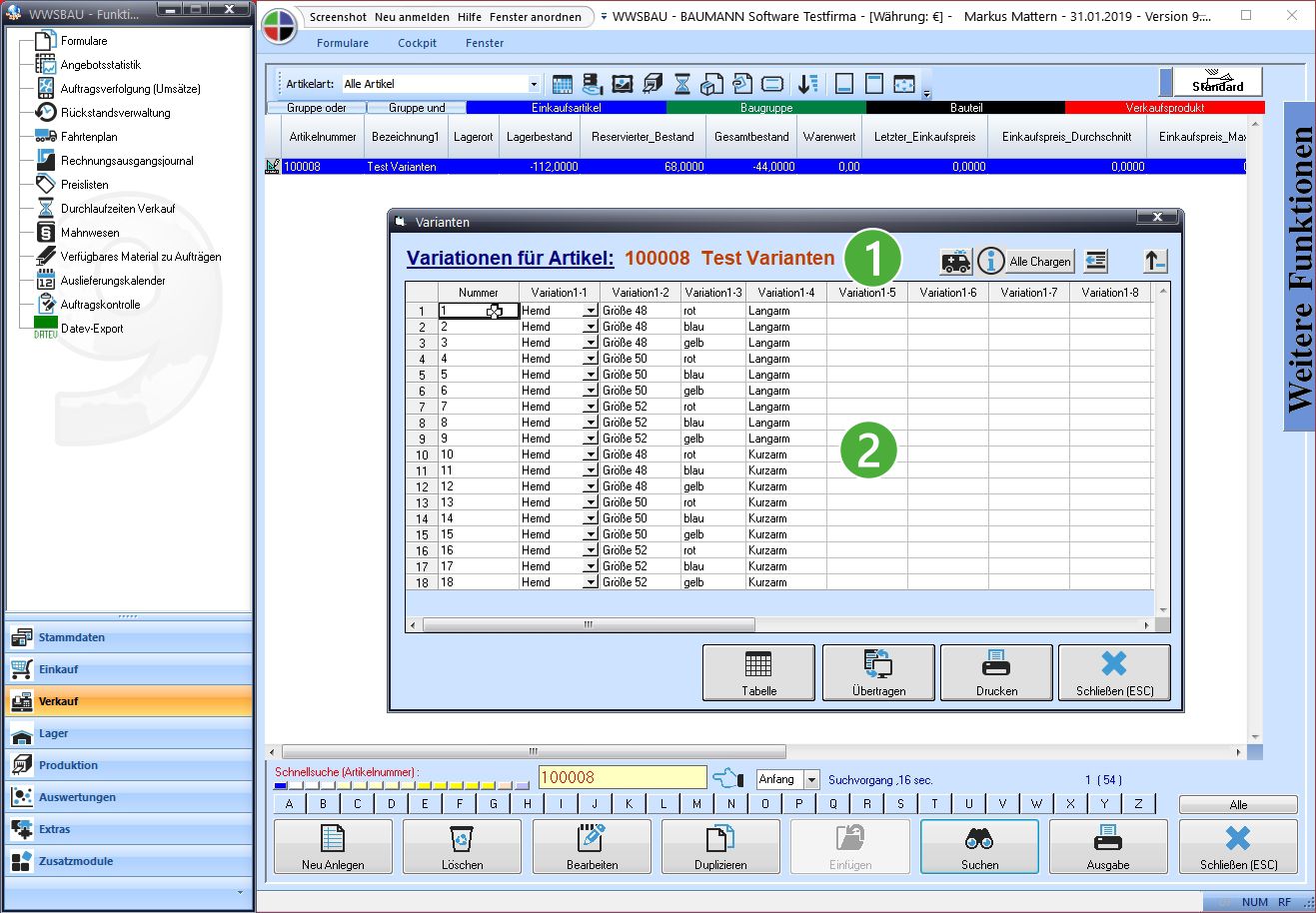Click the ambulance icon in the Varianten dialog
1316x913 pixels.
[x=956, y=262]
